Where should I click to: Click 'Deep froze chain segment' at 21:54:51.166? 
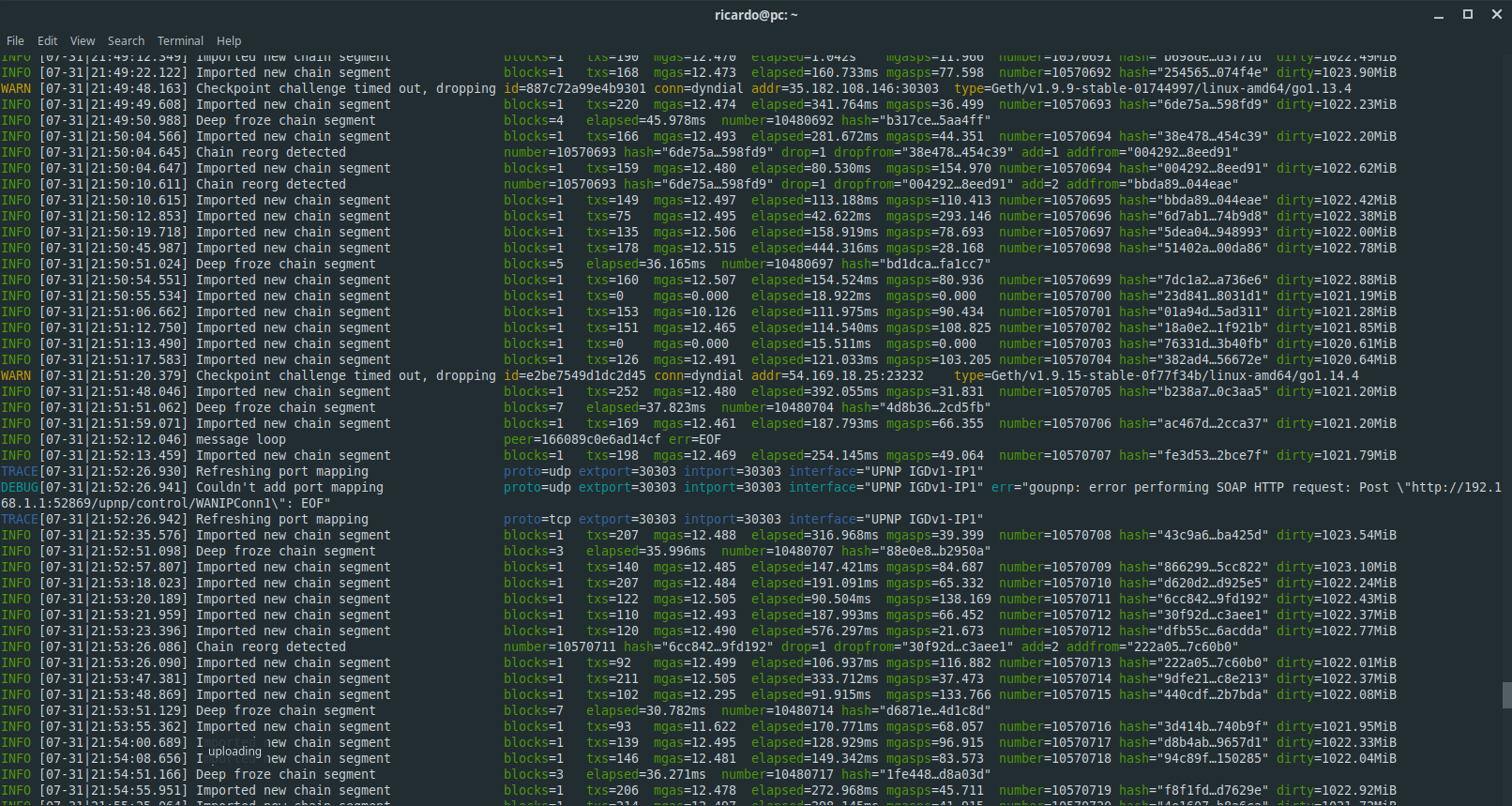pyautogui.click(x=286, y=774)
